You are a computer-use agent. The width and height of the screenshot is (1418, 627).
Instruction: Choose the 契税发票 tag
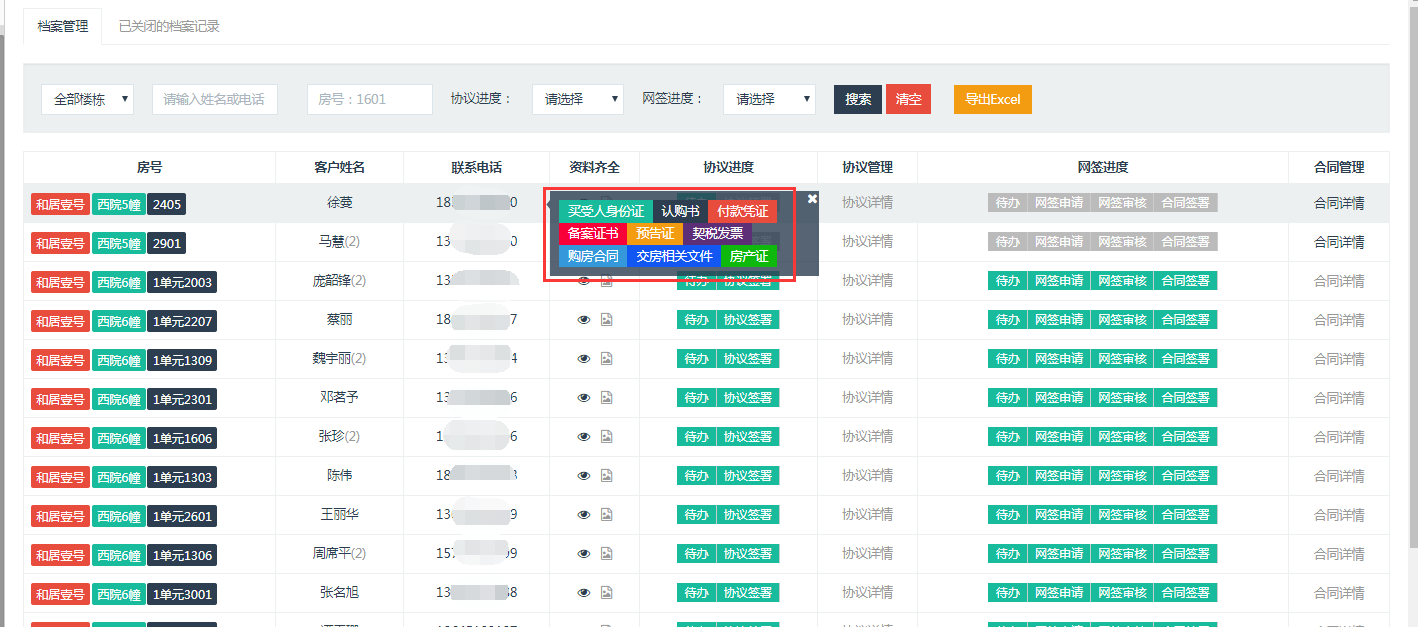(x=717, y=233)
